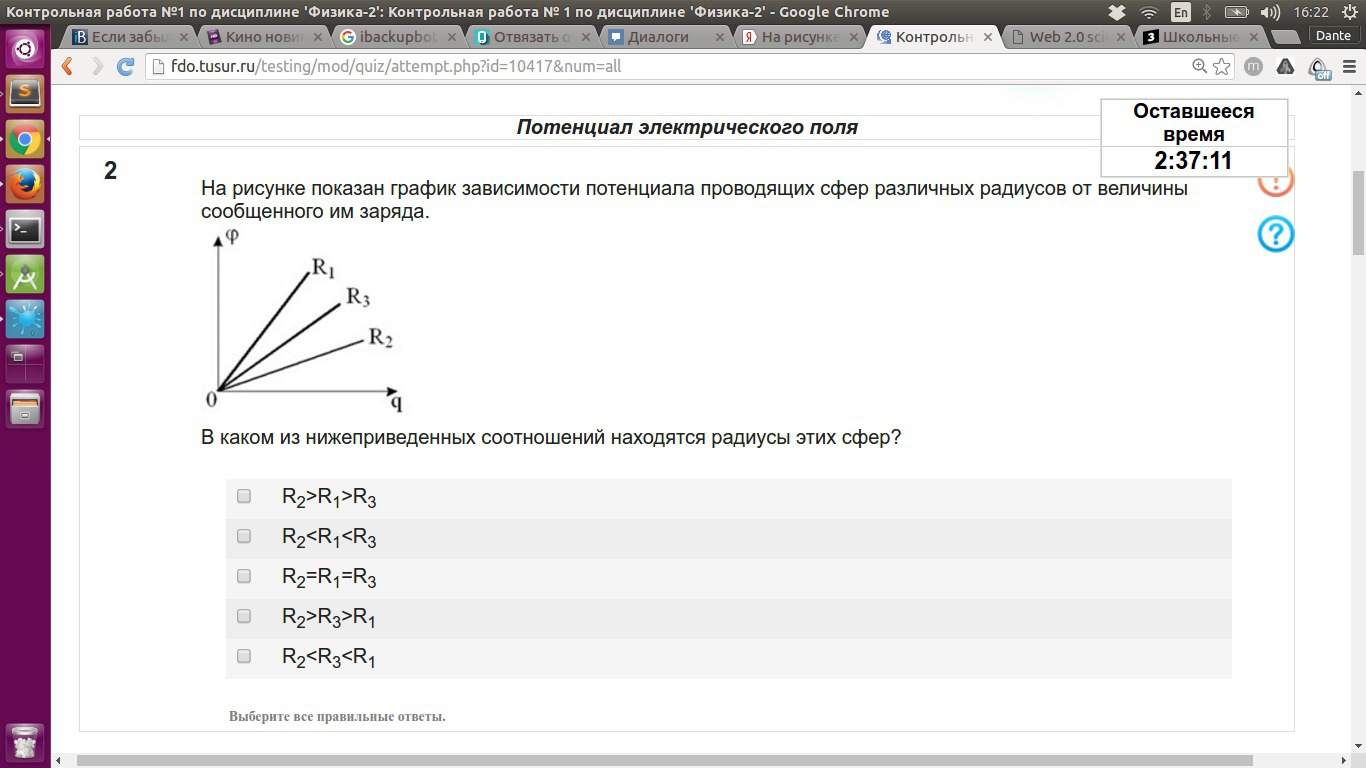
Task: Click the φ versus q graph image
Action: point(303,321)
